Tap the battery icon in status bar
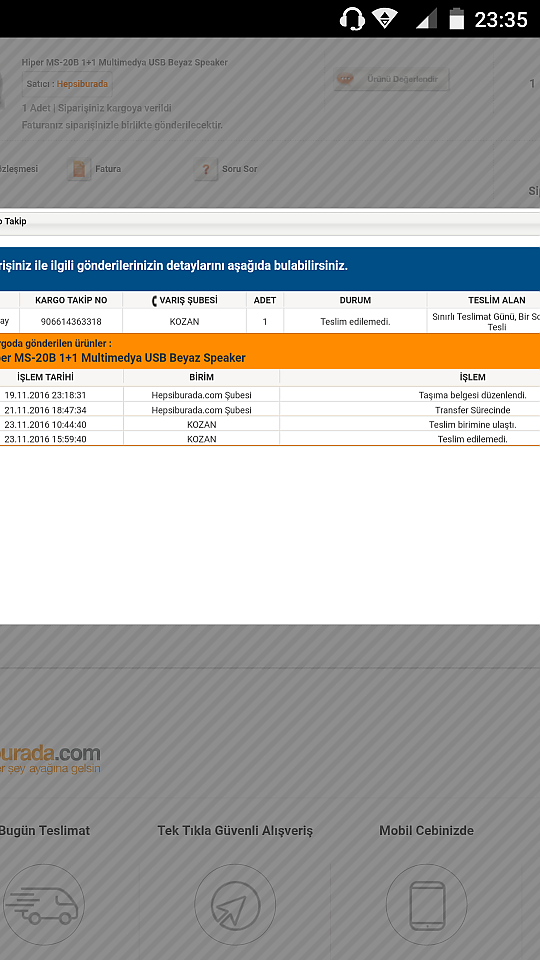The height and width of the screenshot is (960, 540). (x=457, y=18)
